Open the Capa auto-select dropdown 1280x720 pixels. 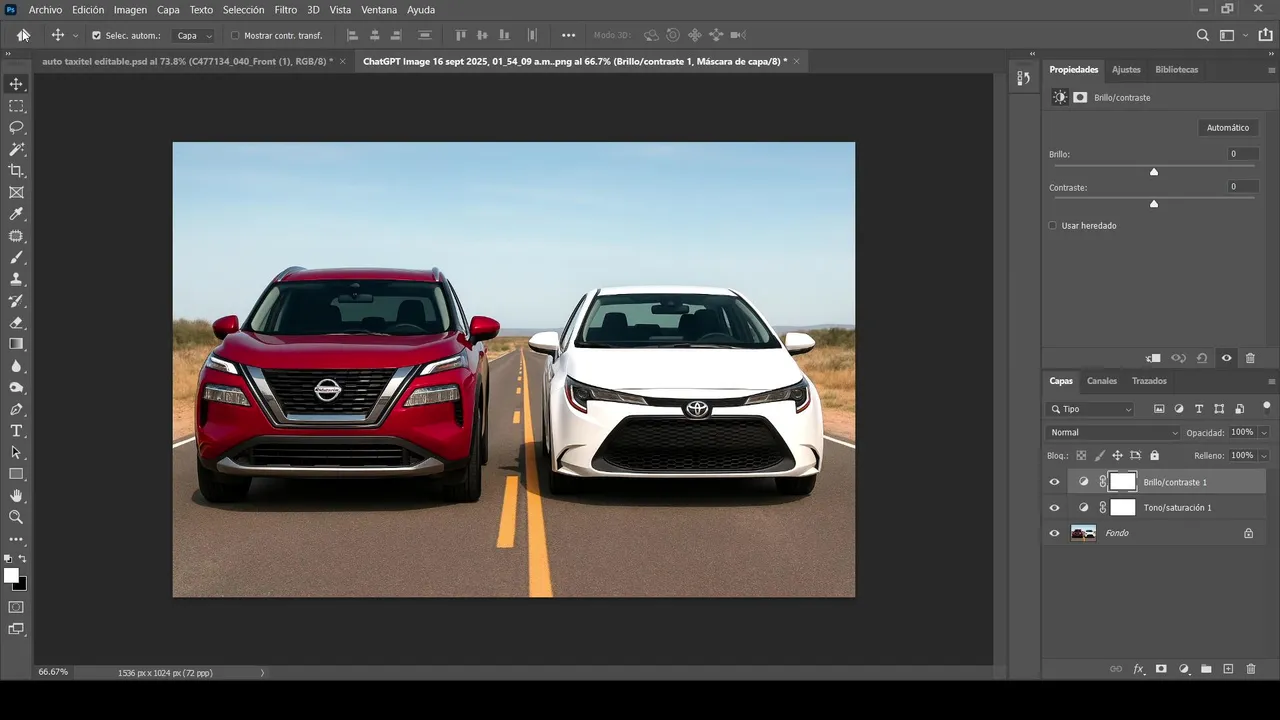[194, 35]
